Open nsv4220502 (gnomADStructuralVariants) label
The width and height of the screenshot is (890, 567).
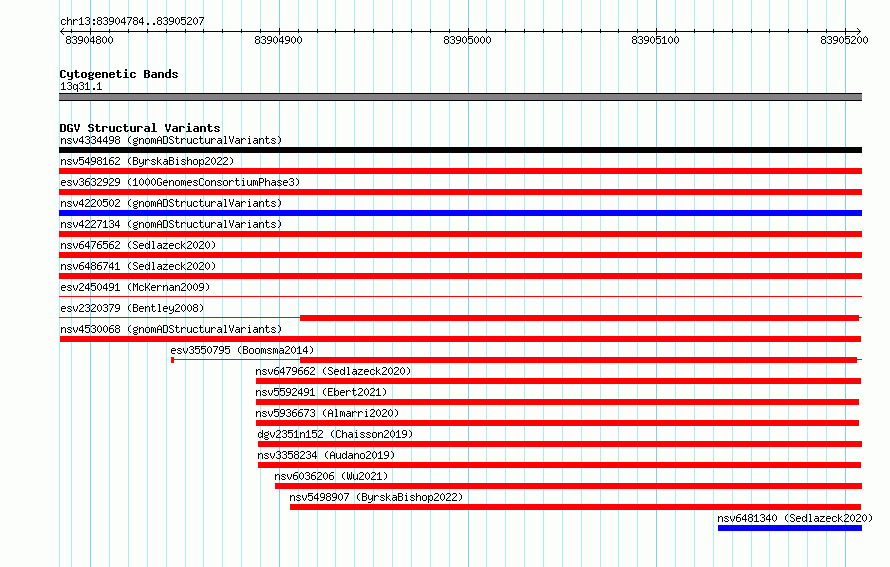click(x=171, y=203)
